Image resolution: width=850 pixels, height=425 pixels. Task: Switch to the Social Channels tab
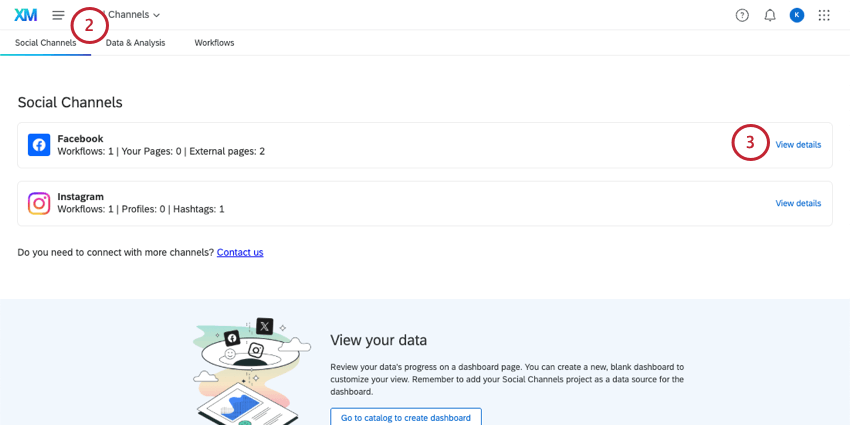pyautogui.click(x=45, y=43)
